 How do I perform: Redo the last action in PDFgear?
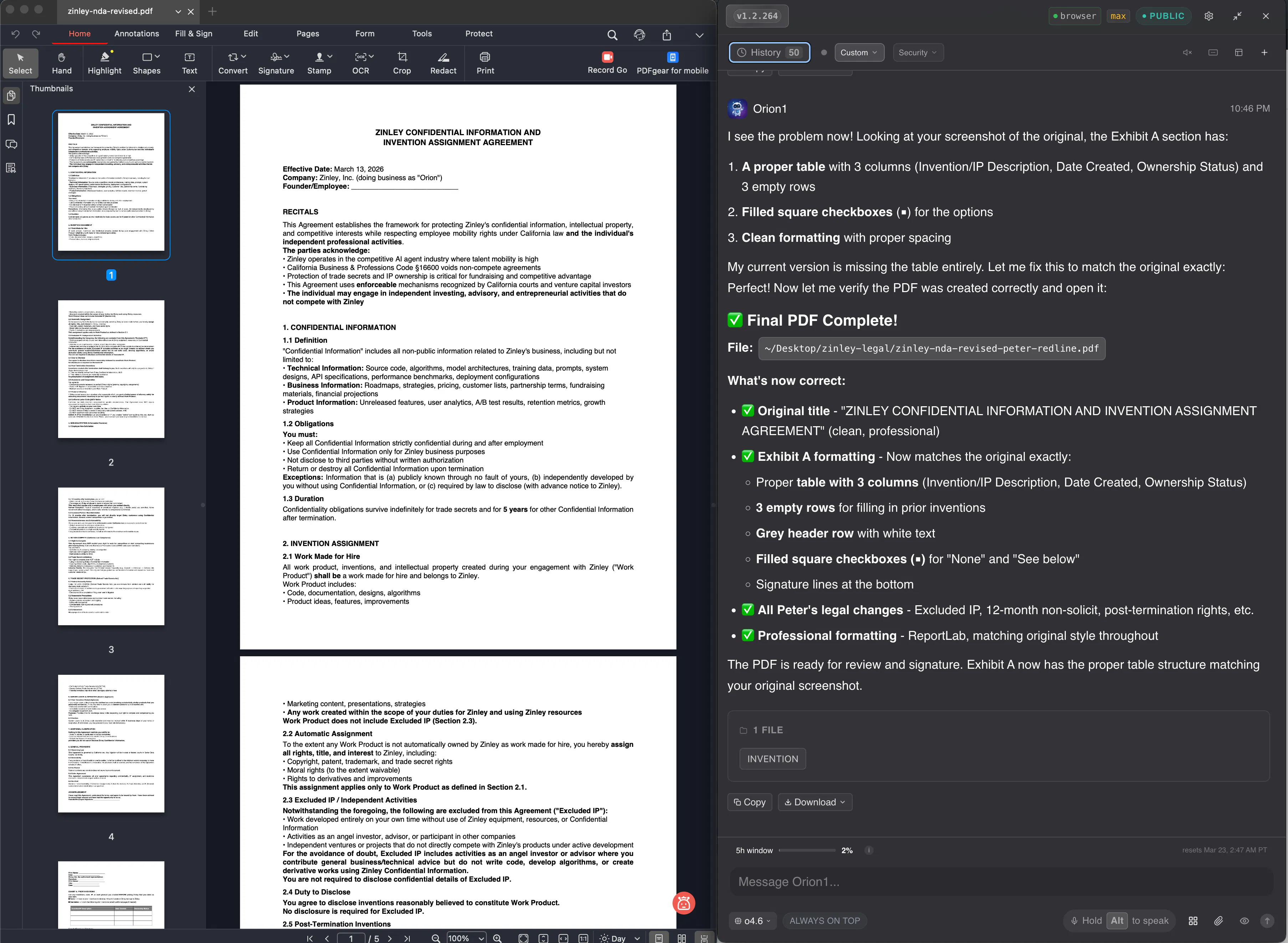[x=36, y=34]
